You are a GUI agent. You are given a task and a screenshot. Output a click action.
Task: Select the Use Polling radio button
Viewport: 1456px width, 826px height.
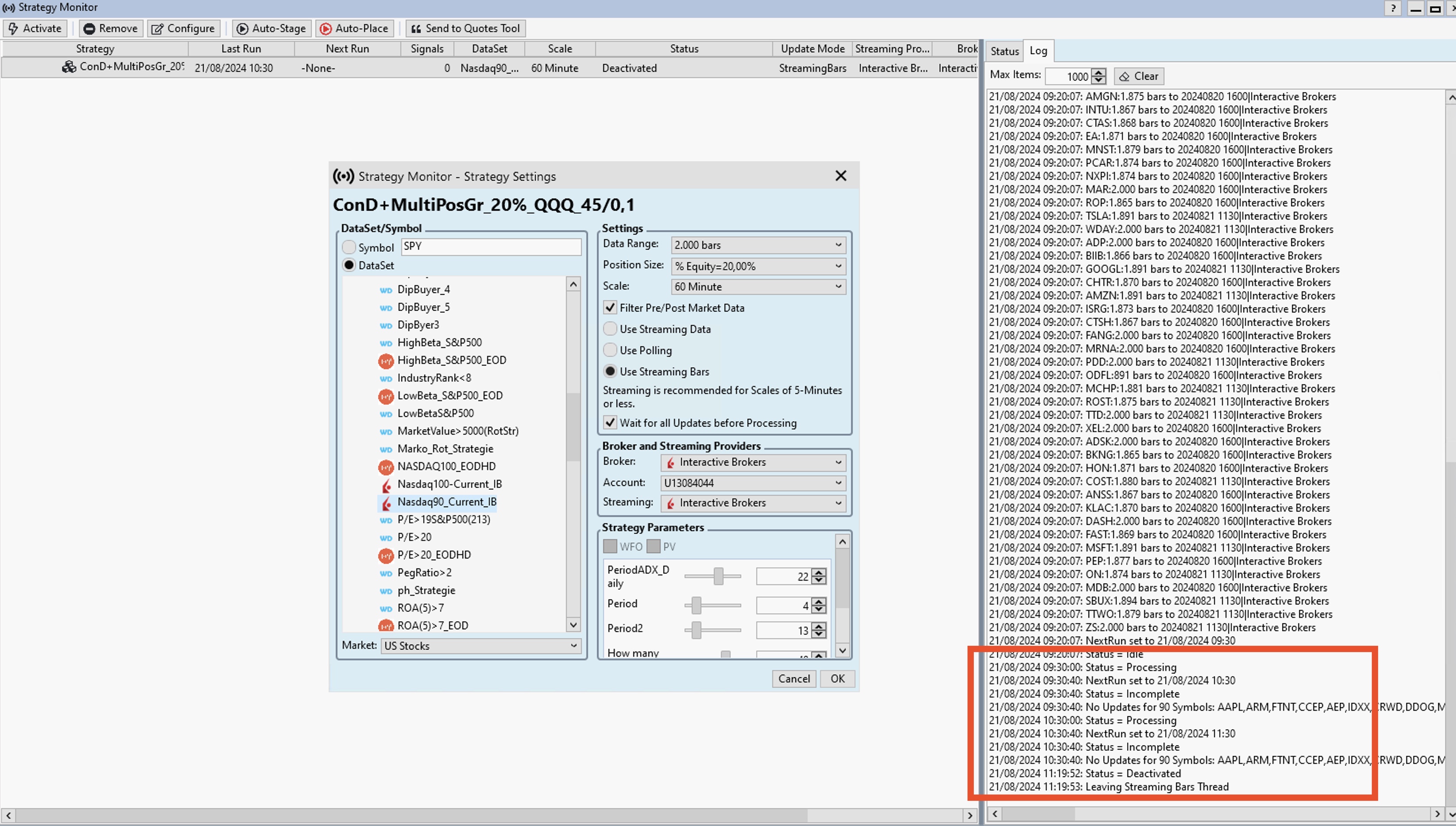(610, 350)
